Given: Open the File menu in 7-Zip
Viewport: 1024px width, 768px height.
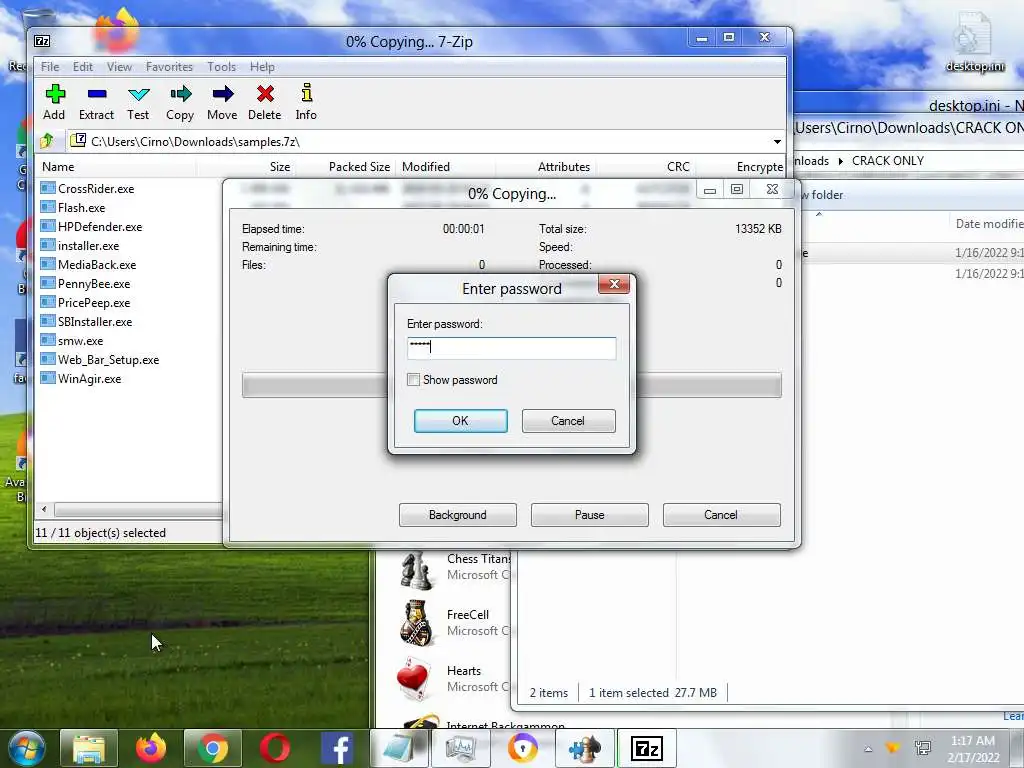Looking at the screenshot, I should coord(50,67).
